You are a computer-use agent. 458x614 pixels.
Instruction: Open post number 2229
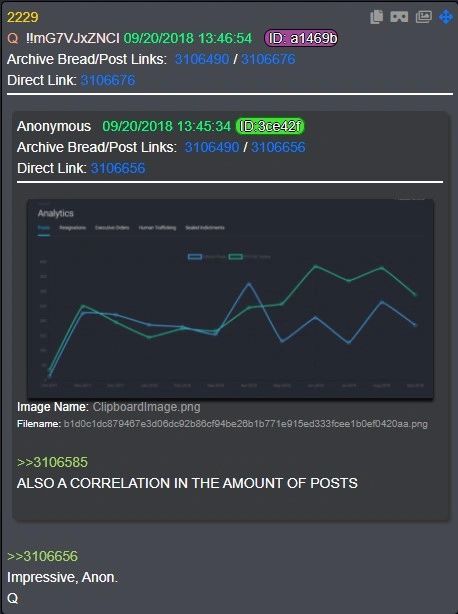pos(23,17)
